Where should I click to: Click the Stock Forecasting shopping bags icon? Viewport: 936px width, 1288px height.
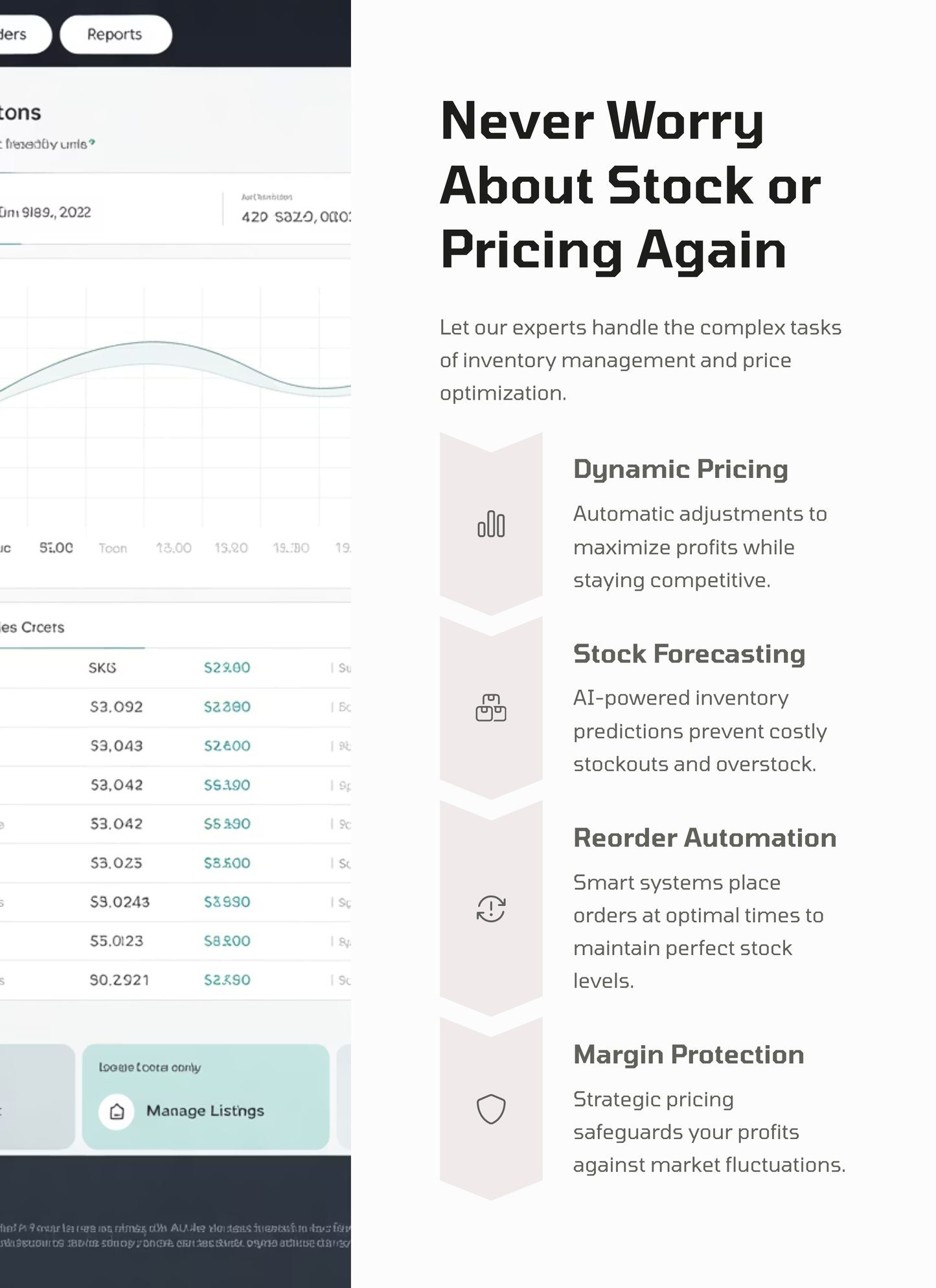492,708
